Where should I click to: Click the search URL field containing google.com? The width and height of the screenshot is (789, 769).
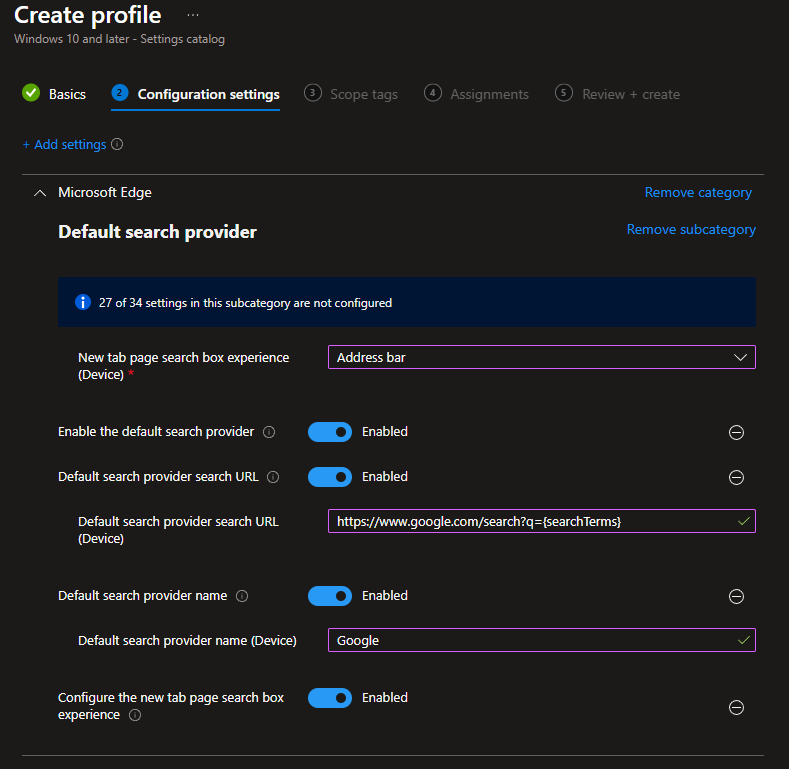pos(541,521)
